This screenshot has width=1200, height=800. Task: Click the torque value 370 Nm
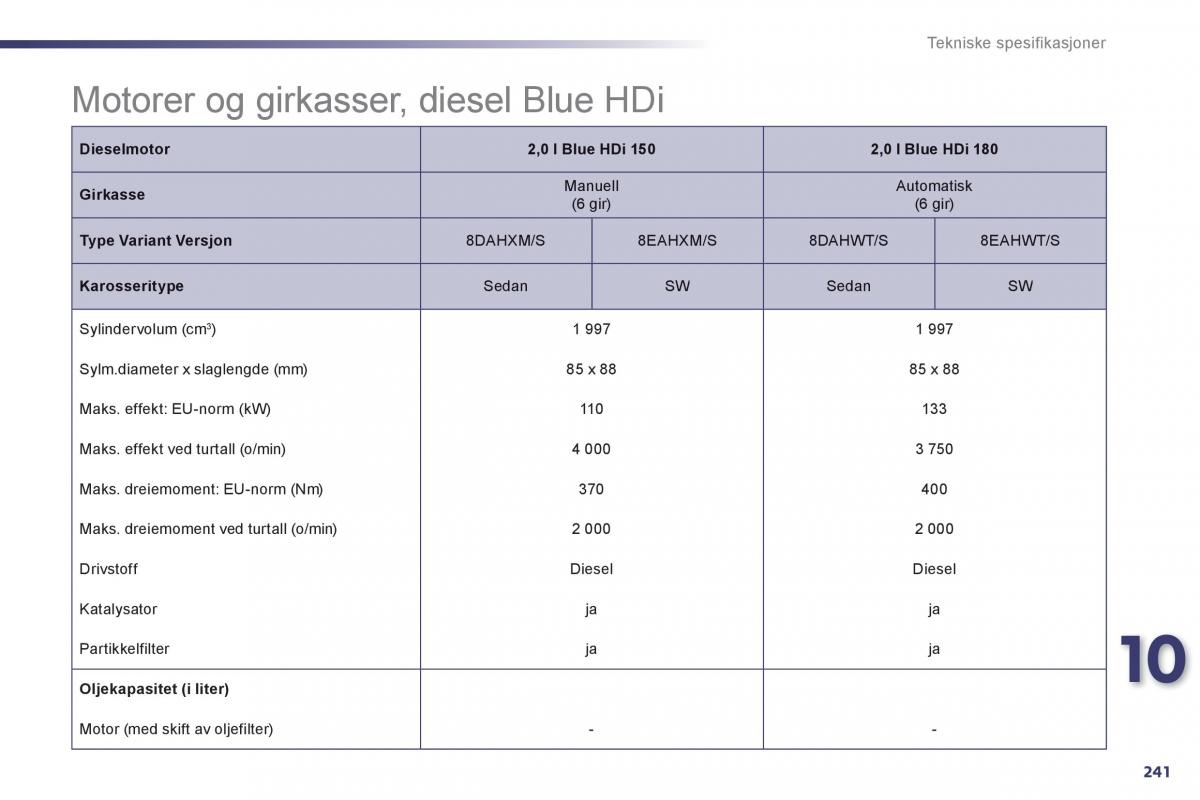[591, 489]
